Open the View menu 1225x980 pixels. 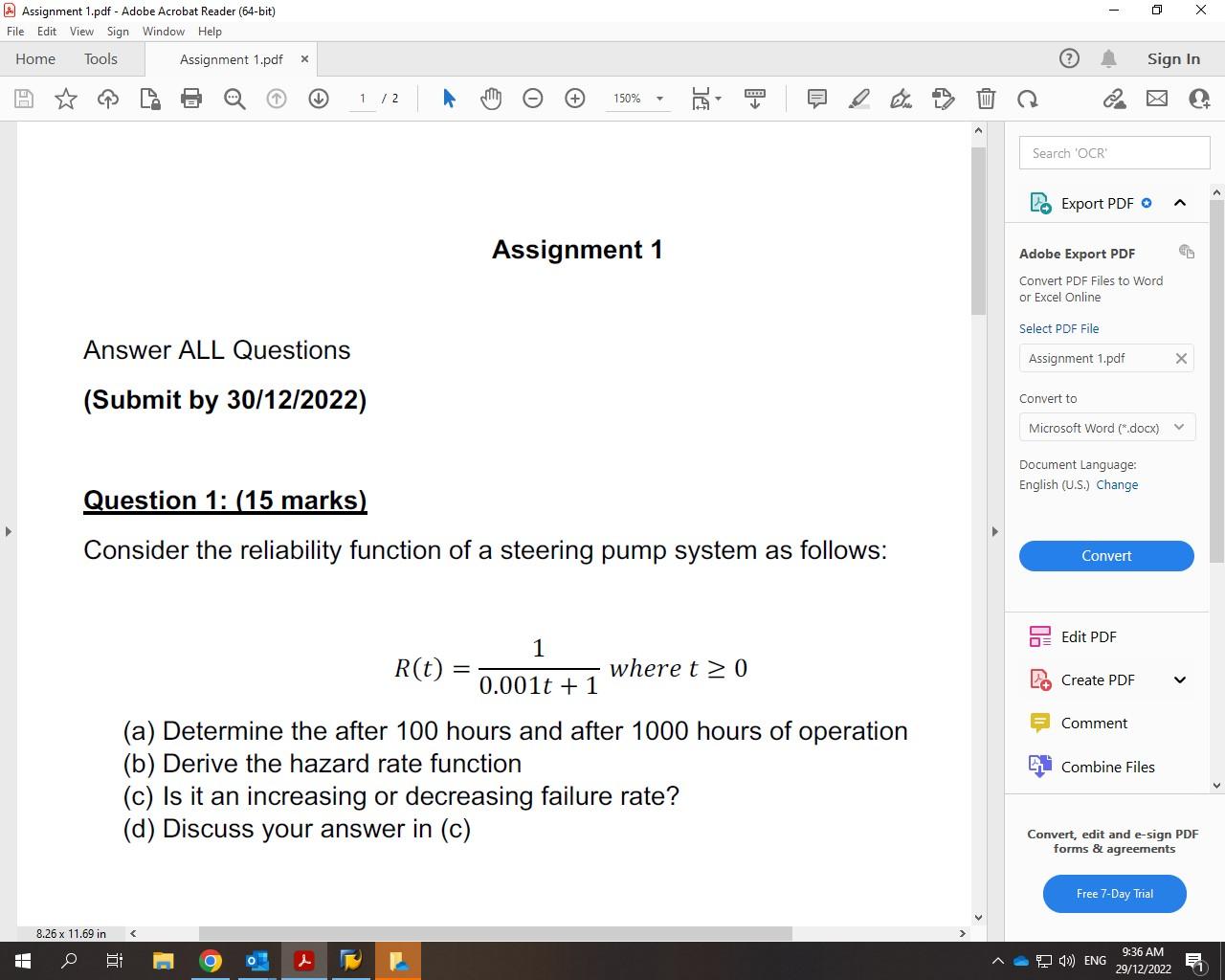81,31
